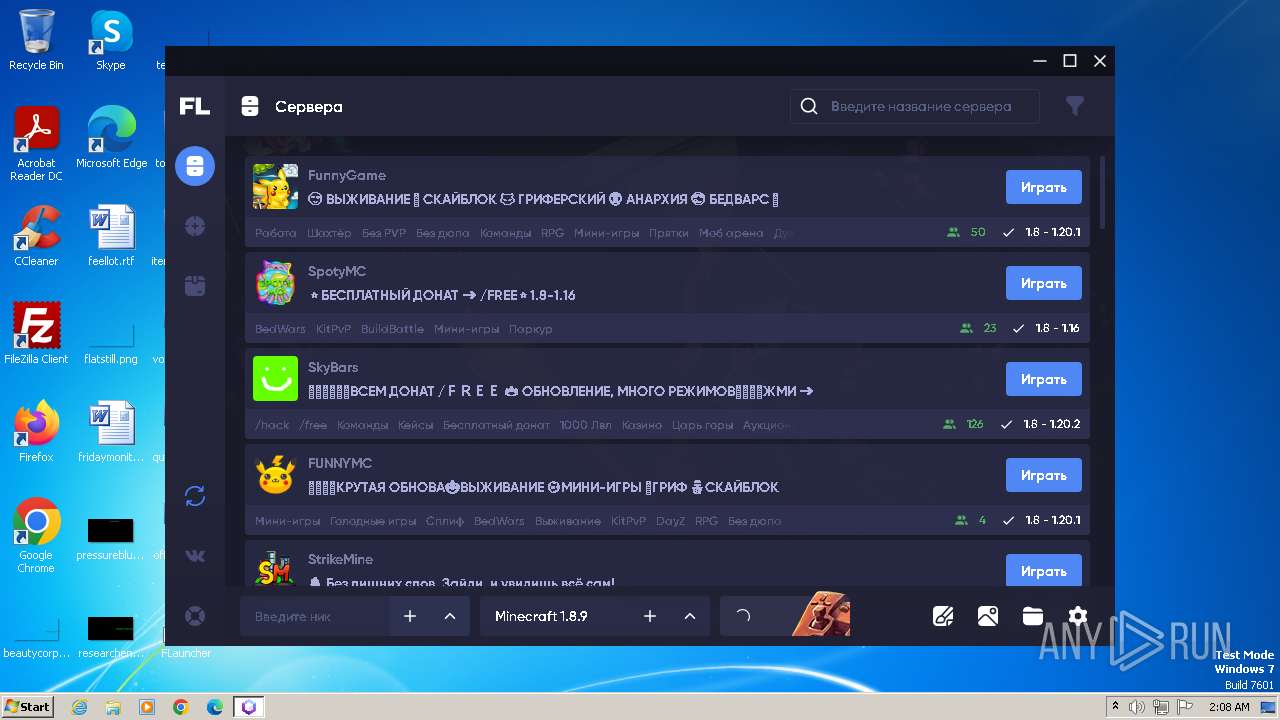Select the 'BedWars' tag under SpotyMC
This screenshot has width=1280, height=720.
(x=280, y=329)
